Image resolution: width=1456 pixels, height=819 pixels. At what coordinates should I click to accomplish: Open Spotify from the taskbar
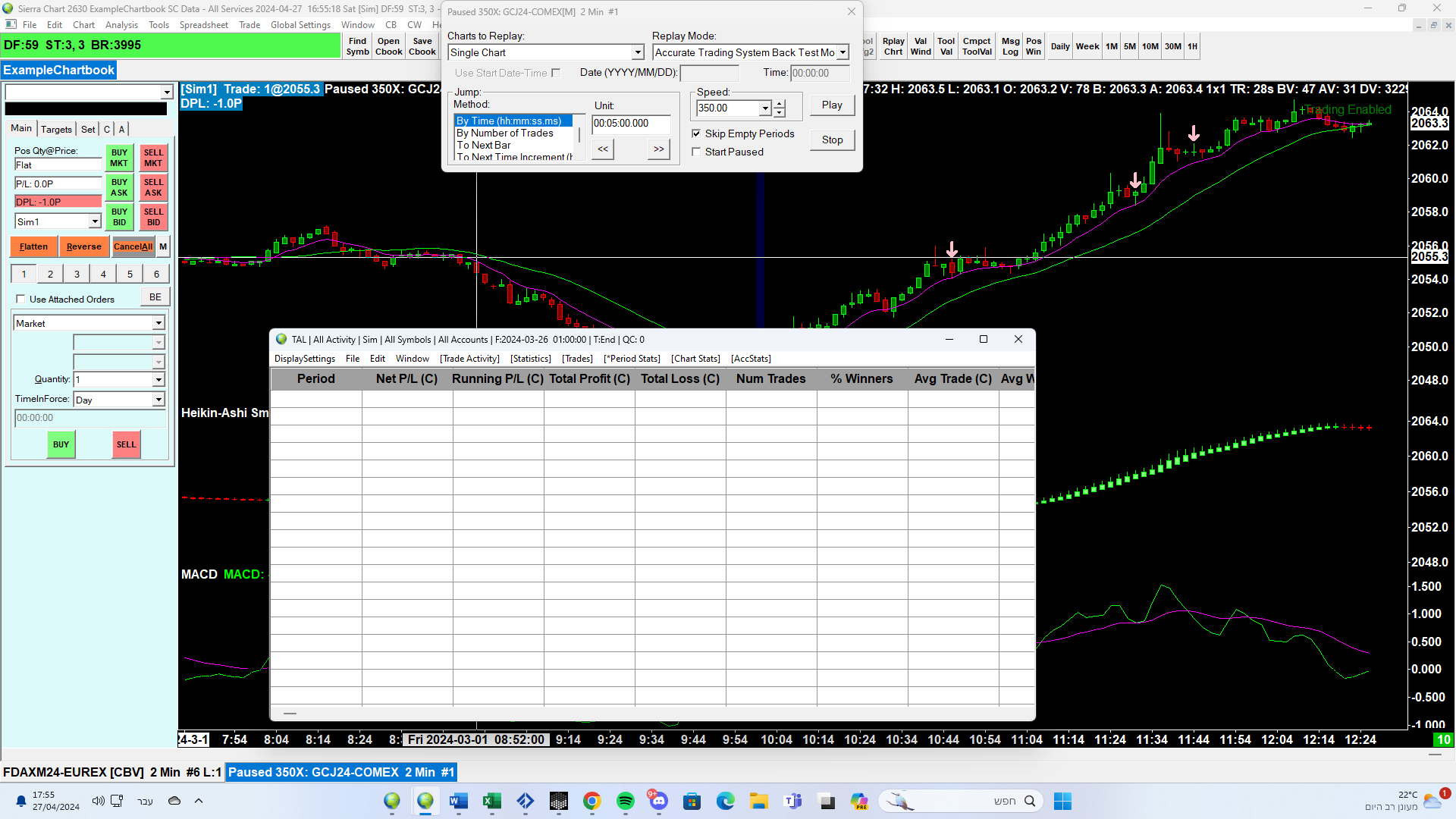626,801
